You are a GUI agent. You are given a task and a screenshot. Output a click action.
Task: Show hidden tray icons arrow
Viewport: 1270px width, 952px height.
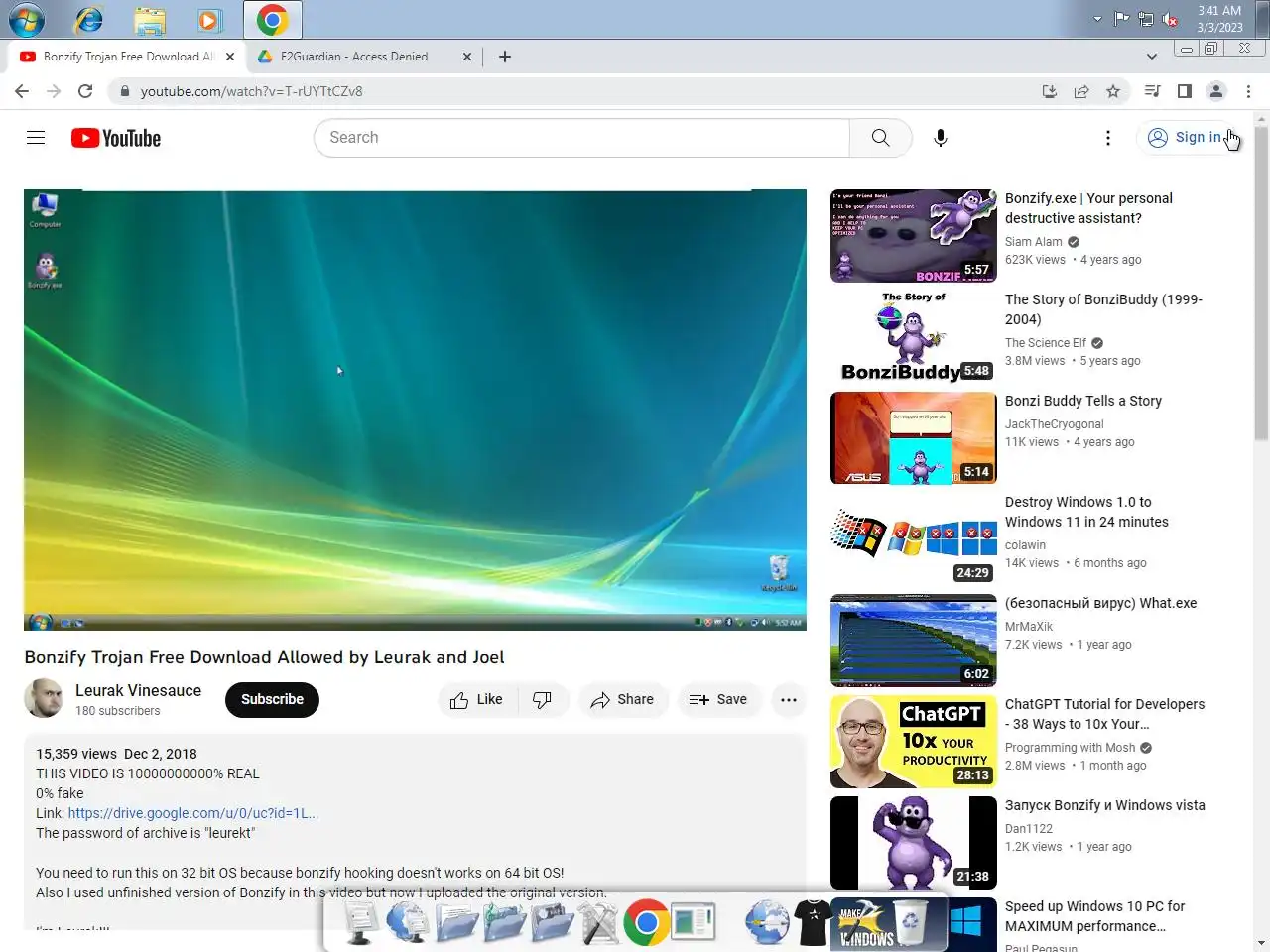point(1096,19)
